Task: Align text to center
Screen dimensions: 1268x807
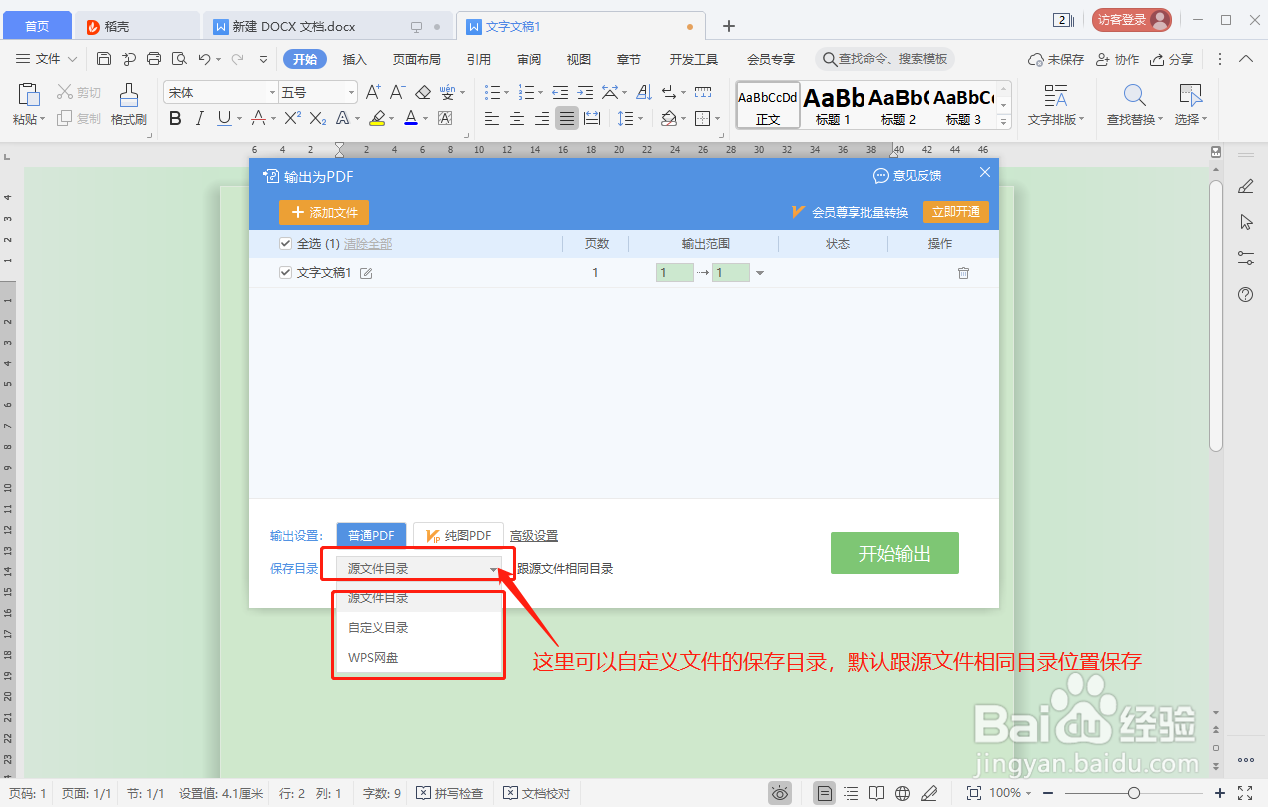Action: coord(517,119)
